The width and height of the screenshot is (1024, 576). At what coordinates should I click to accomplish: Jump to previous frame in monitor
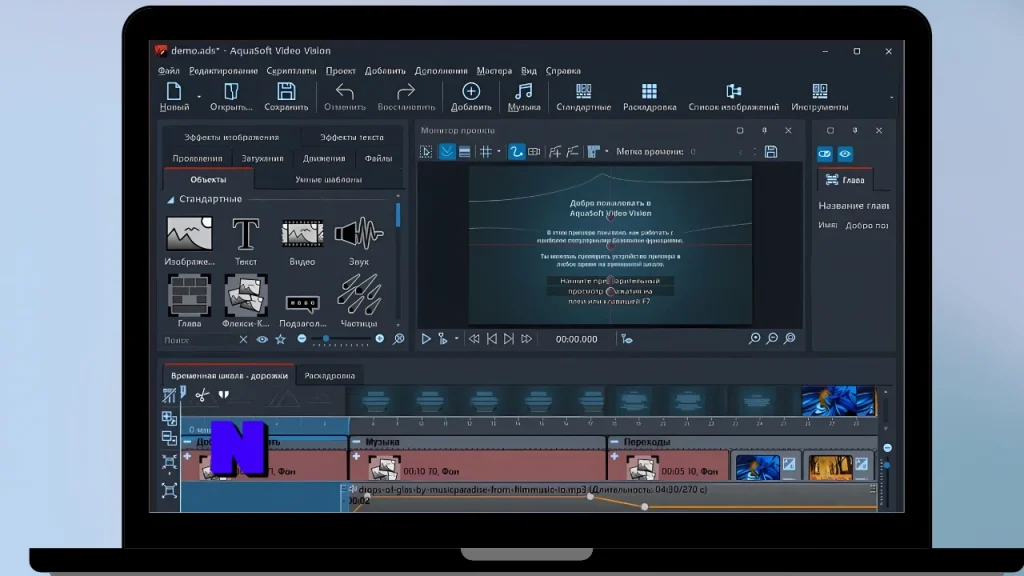(x=491, y=338)
